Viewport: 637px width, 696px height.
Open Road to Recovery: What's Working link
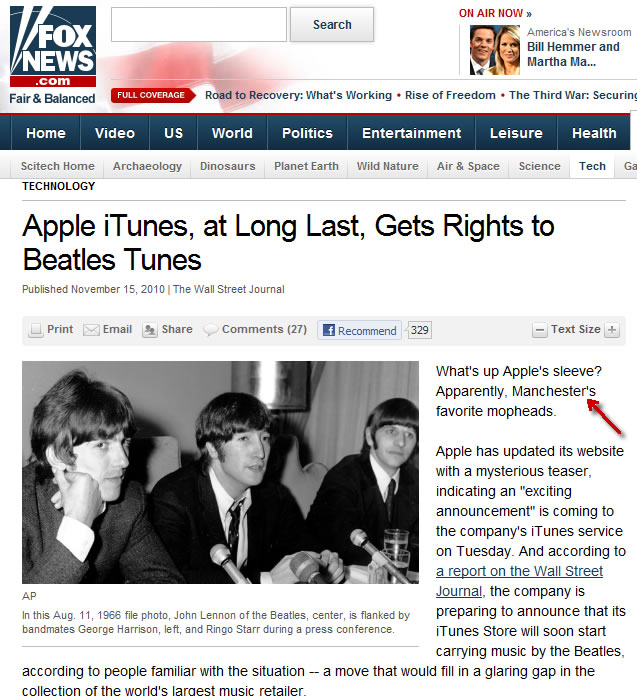coord(298,95)
